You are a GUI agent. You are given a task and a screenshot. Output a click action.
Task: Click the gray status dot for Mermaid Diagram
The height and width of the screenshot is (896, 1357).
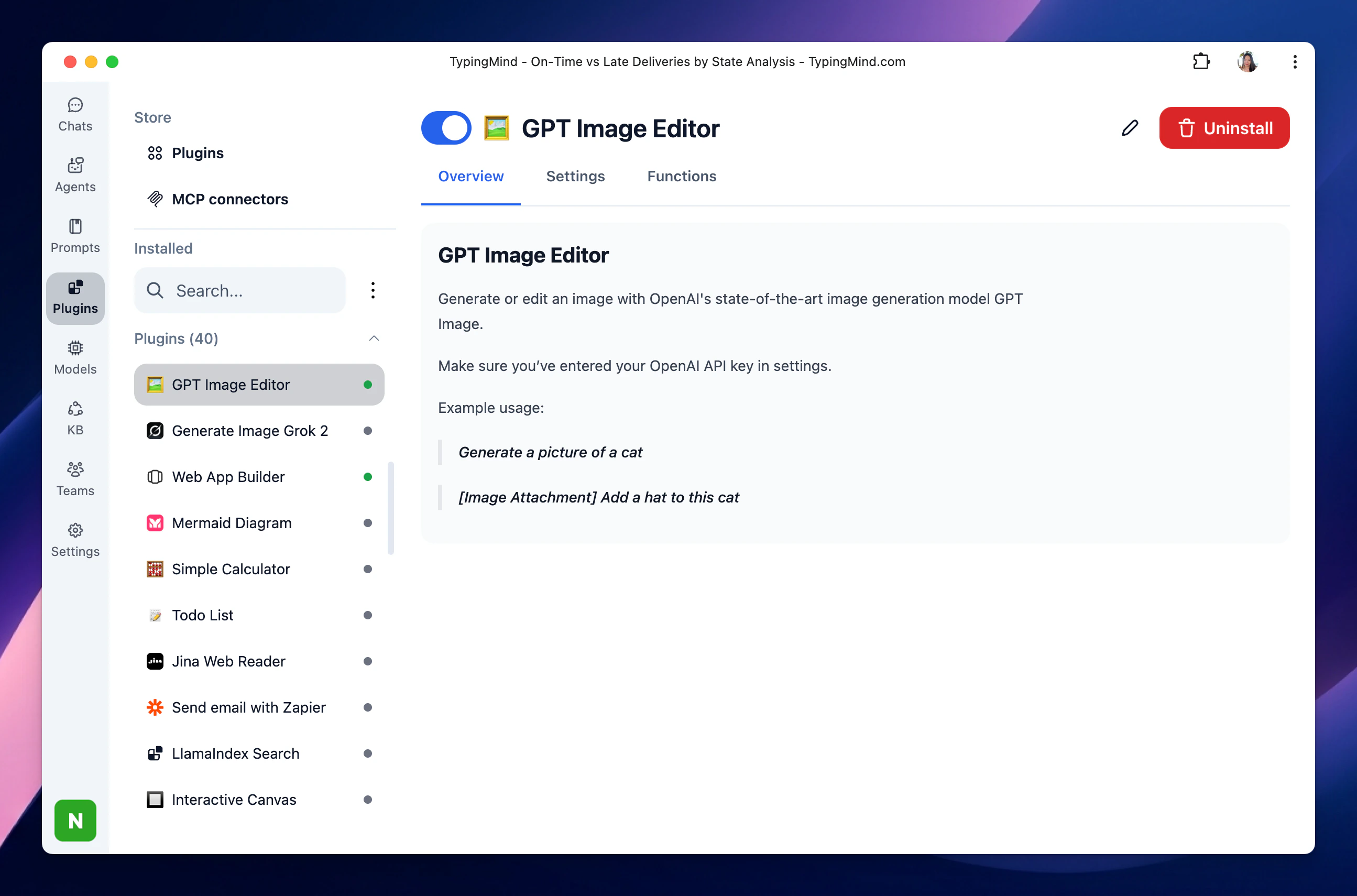[367, 523]
